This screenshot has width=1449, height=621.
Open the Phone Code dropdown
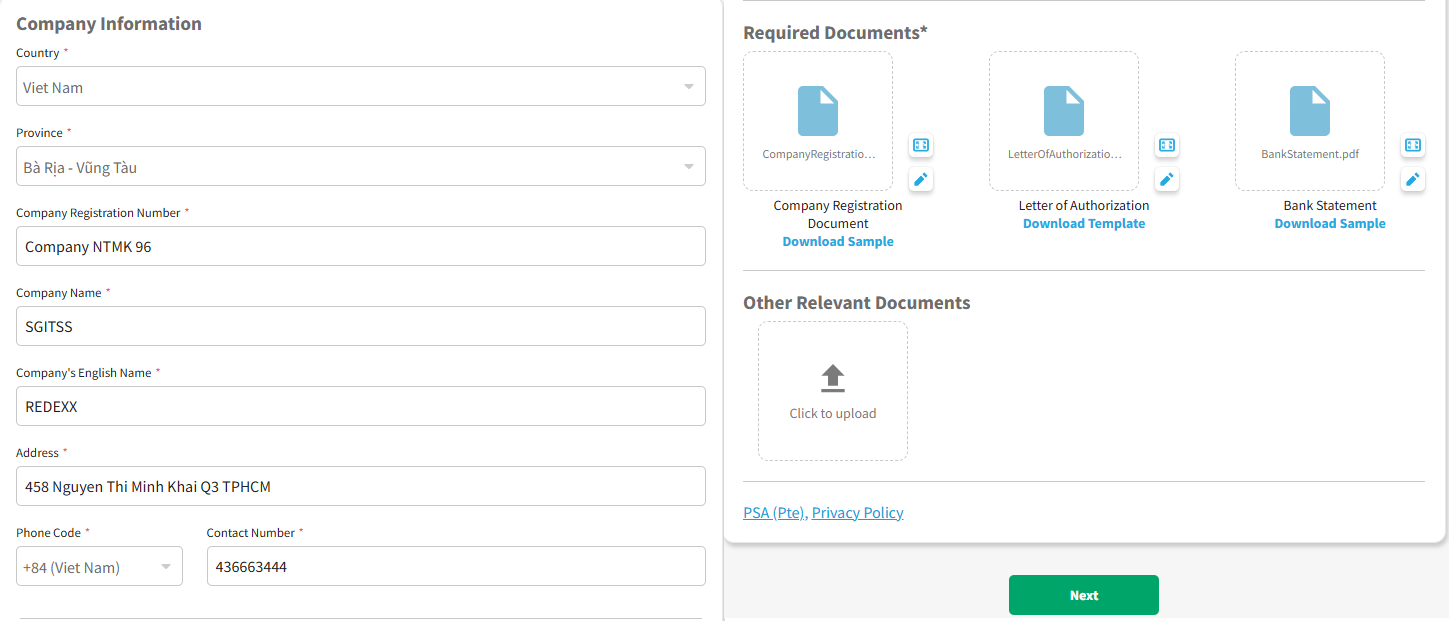(99, 567)
